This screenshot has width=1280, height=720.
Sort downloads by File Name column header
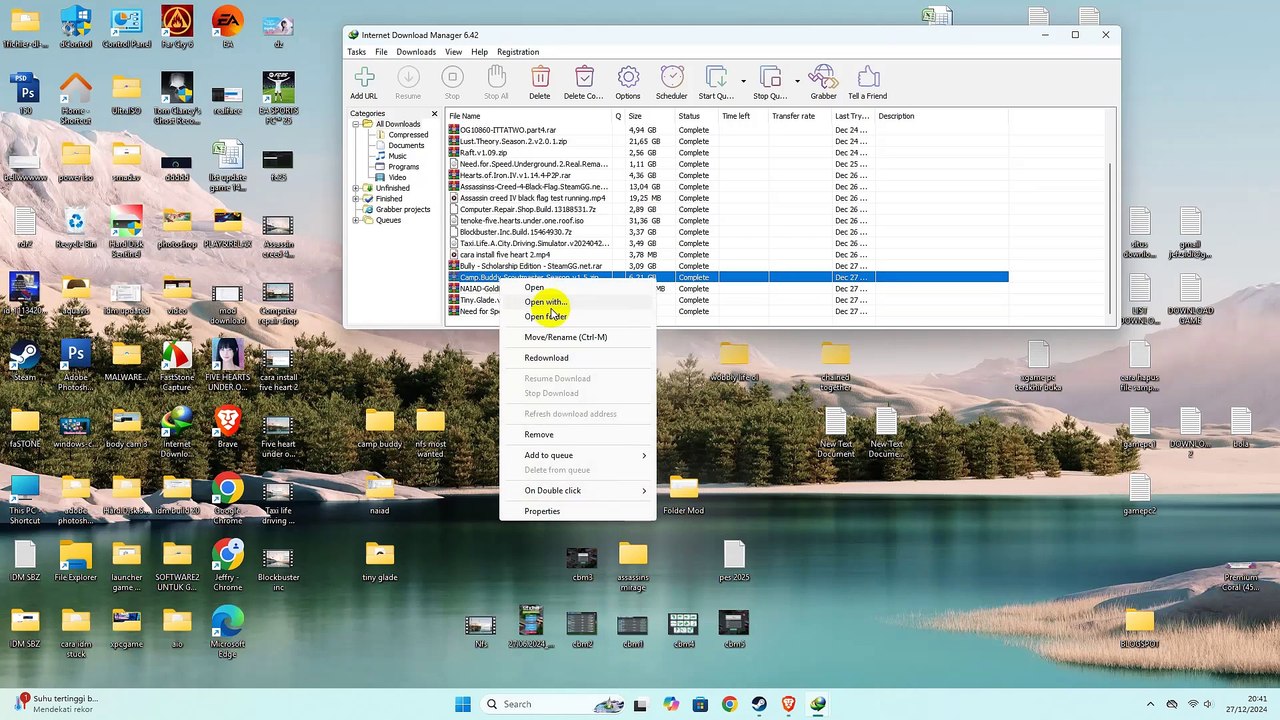click(528, 116)
